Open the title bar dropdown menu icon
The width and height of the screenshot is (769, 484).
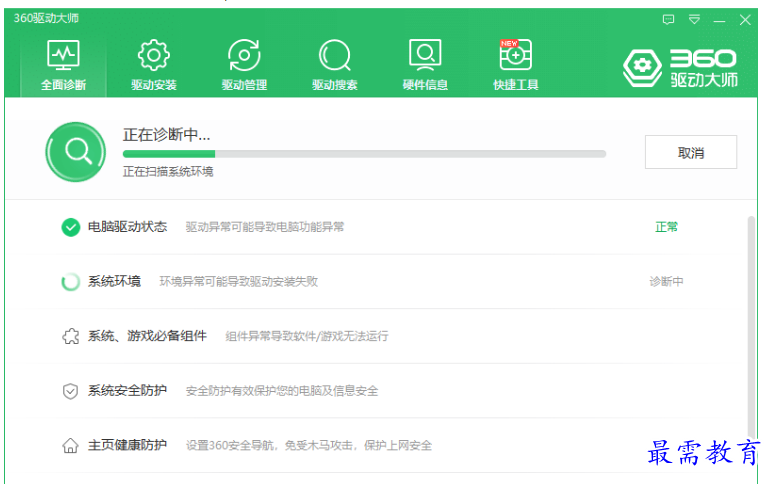(x=694, y=20)
